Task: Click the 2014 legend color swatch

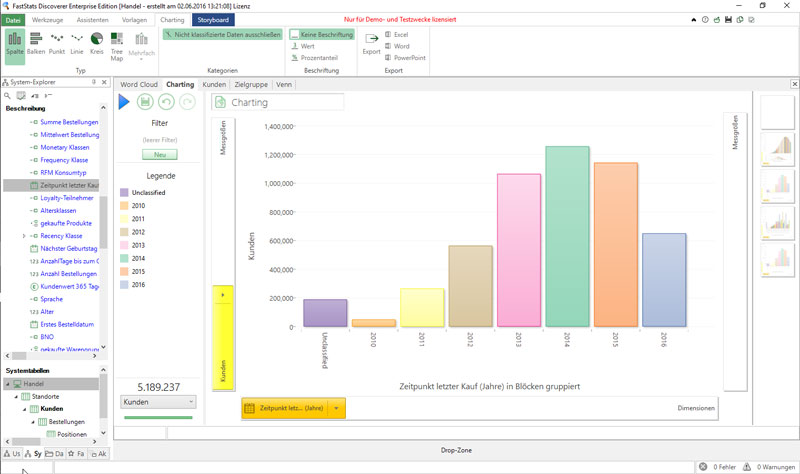Action: click(x=124, y=257)
